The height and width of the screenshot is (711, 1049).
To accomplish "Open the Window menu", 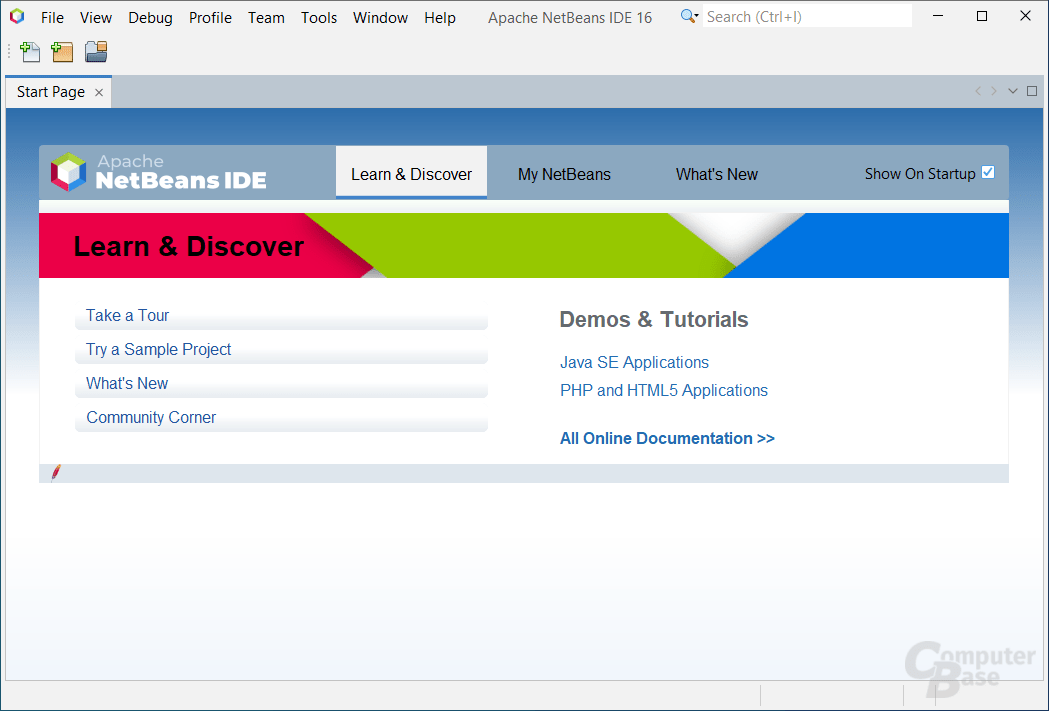I will coord(380,17).
